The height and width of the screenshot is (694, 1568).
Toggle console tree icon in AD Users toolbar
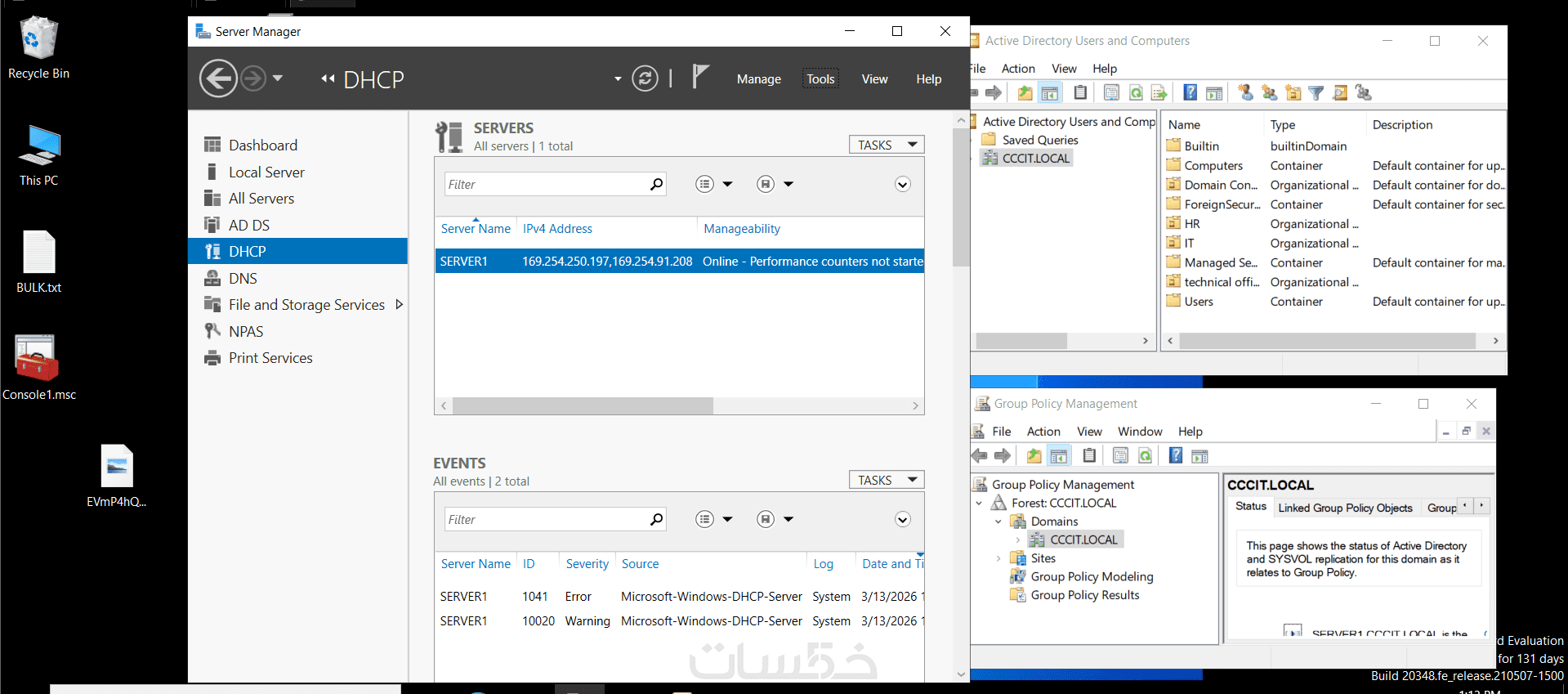point(1050,92)
